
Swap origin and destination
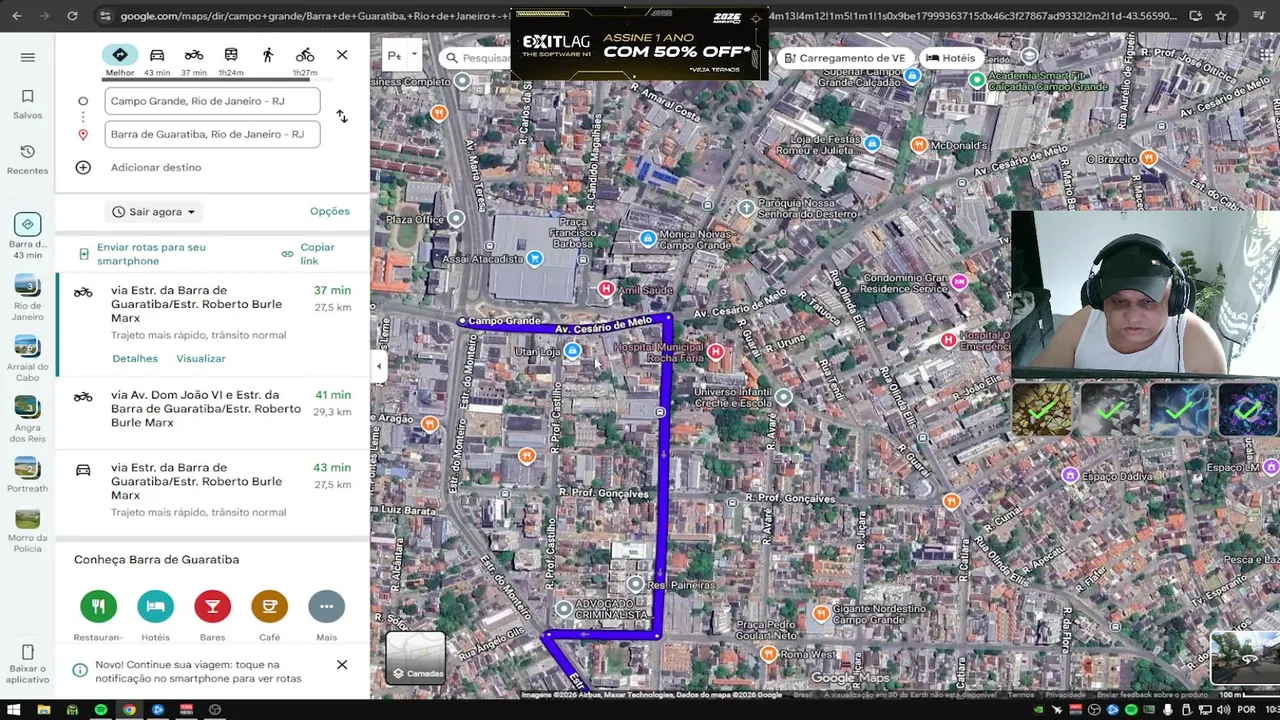click(342, 117)
